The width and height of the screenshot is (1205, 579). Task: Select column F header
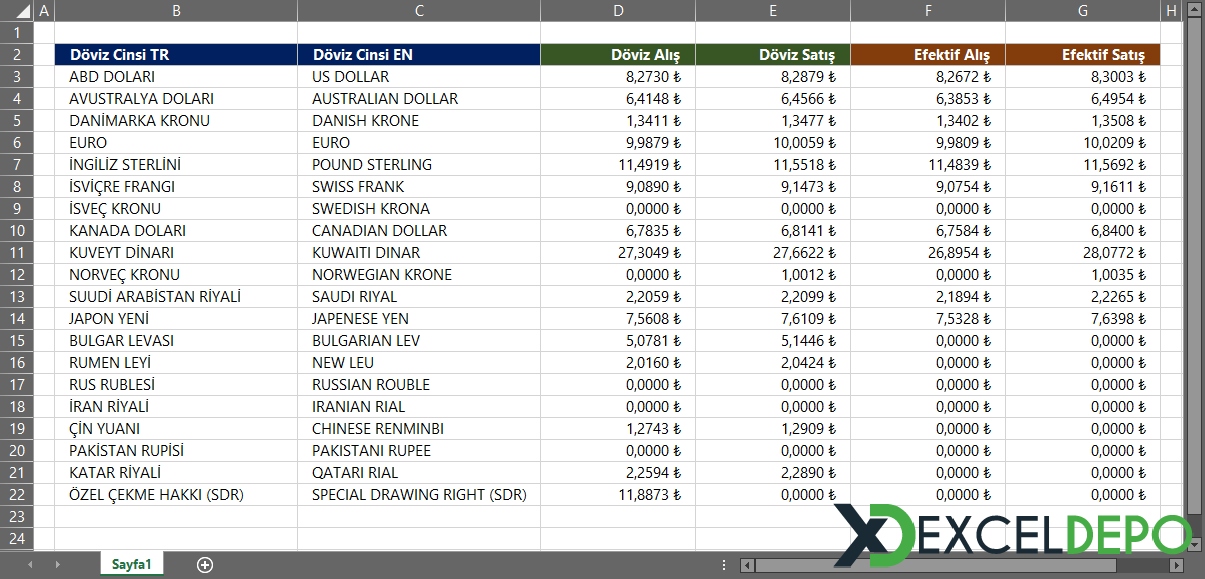pyautogui.click(x=928, y=11)
